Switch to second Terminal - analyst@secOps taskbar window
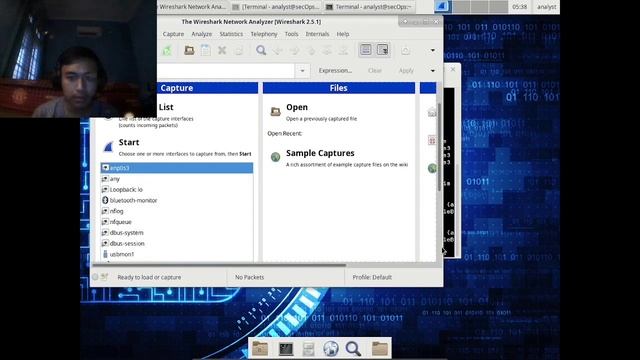Screen dimensions: 640x360 click(370, 7)
